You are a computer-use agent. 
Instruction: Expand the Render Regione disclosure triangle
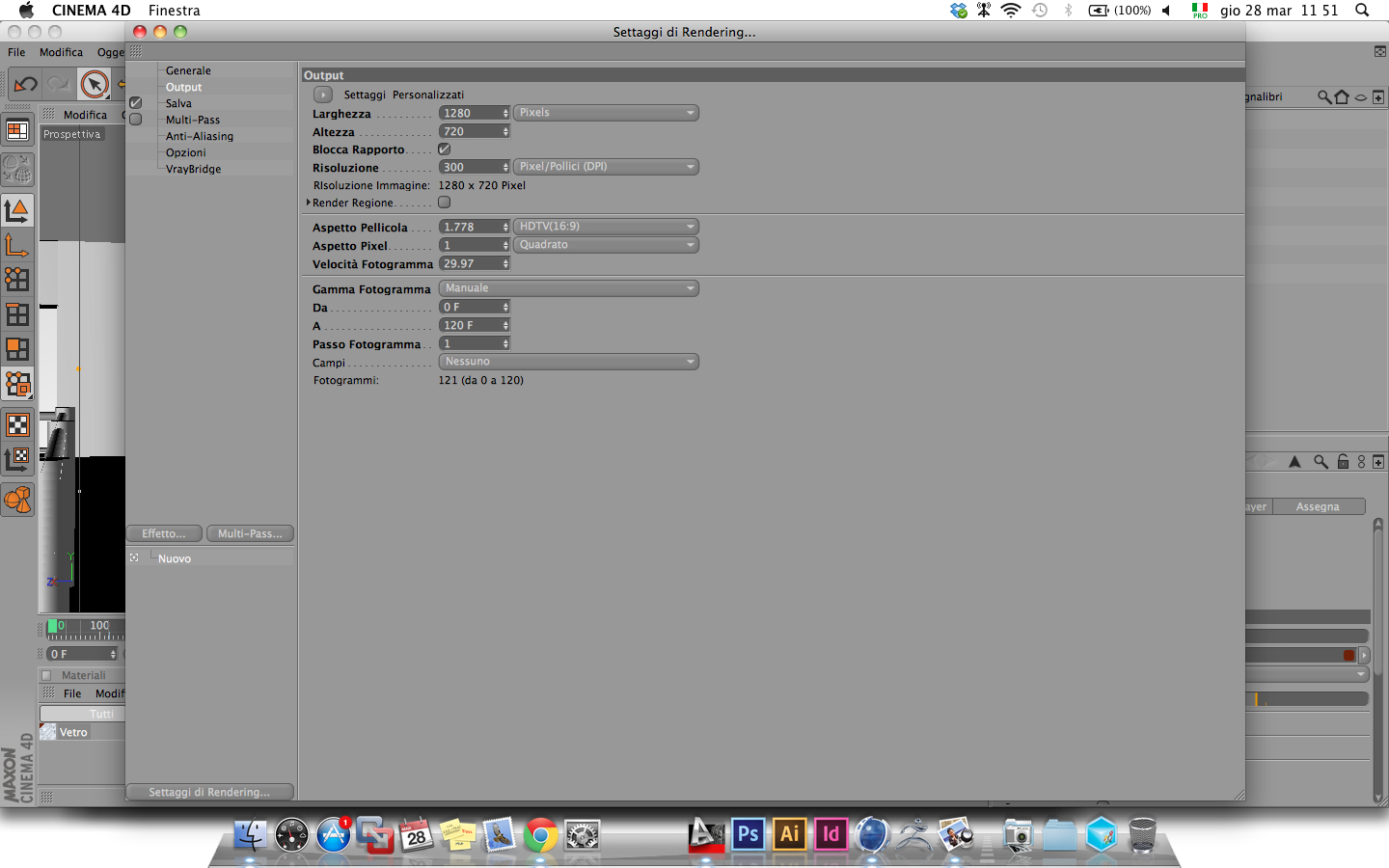tap(308, 203)
